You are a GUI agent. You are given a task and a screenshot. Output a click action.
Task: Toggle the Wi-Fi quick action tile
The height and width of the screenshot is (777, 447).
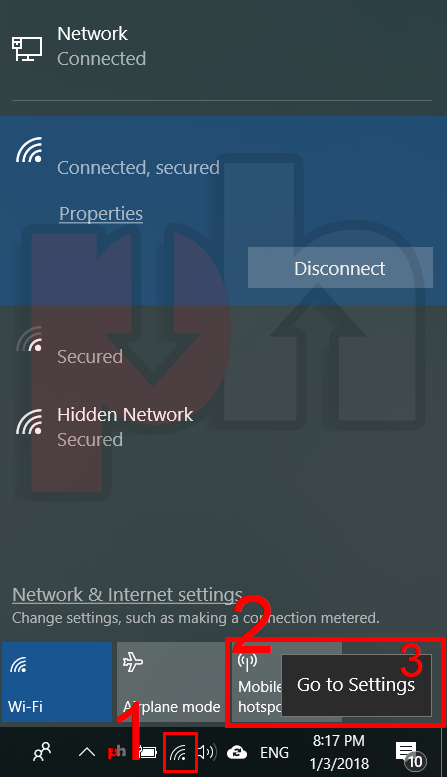[x=57, y=682]
